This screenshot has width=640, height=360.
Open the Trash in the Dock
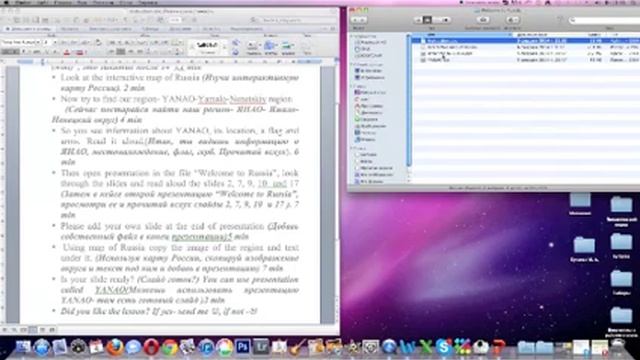coord(619,347)
